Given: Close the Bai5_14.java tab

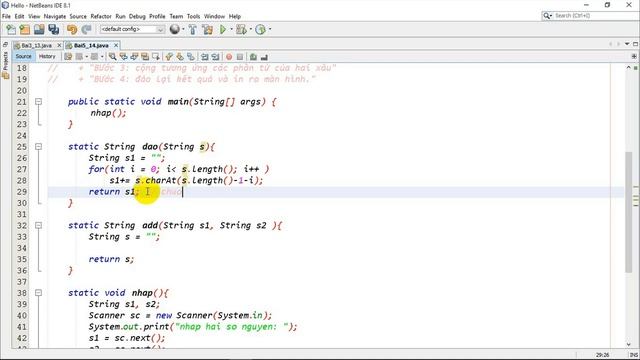Looking at the screenshot, I should 116,45.
